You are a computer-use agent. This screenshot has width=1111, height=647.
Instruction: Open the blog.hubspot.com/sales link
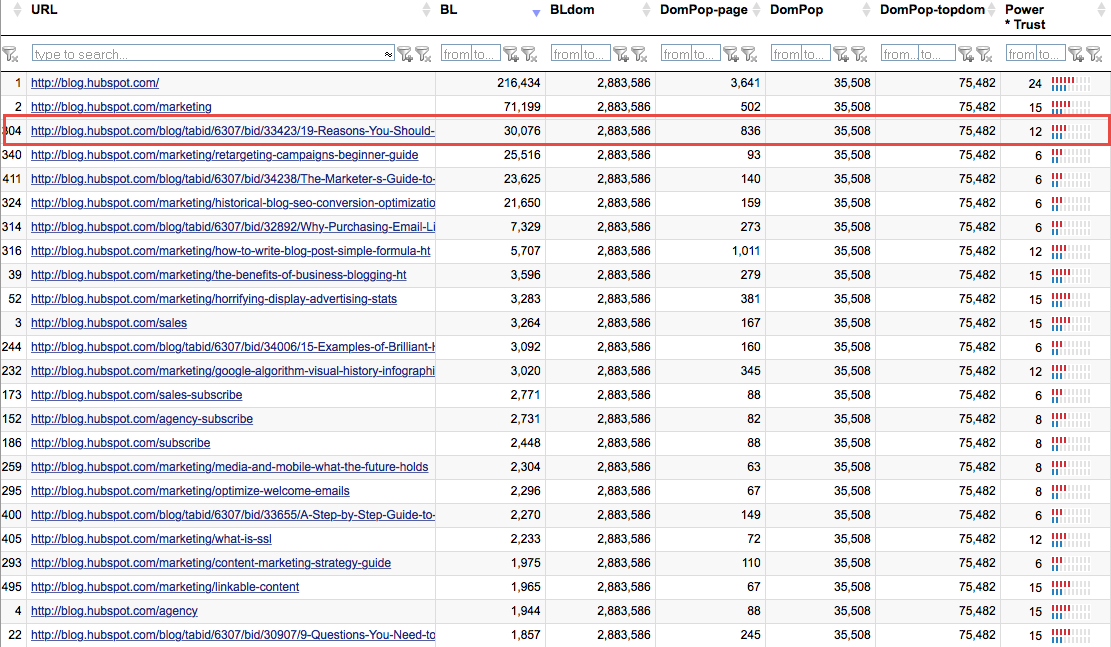(109, 323)
